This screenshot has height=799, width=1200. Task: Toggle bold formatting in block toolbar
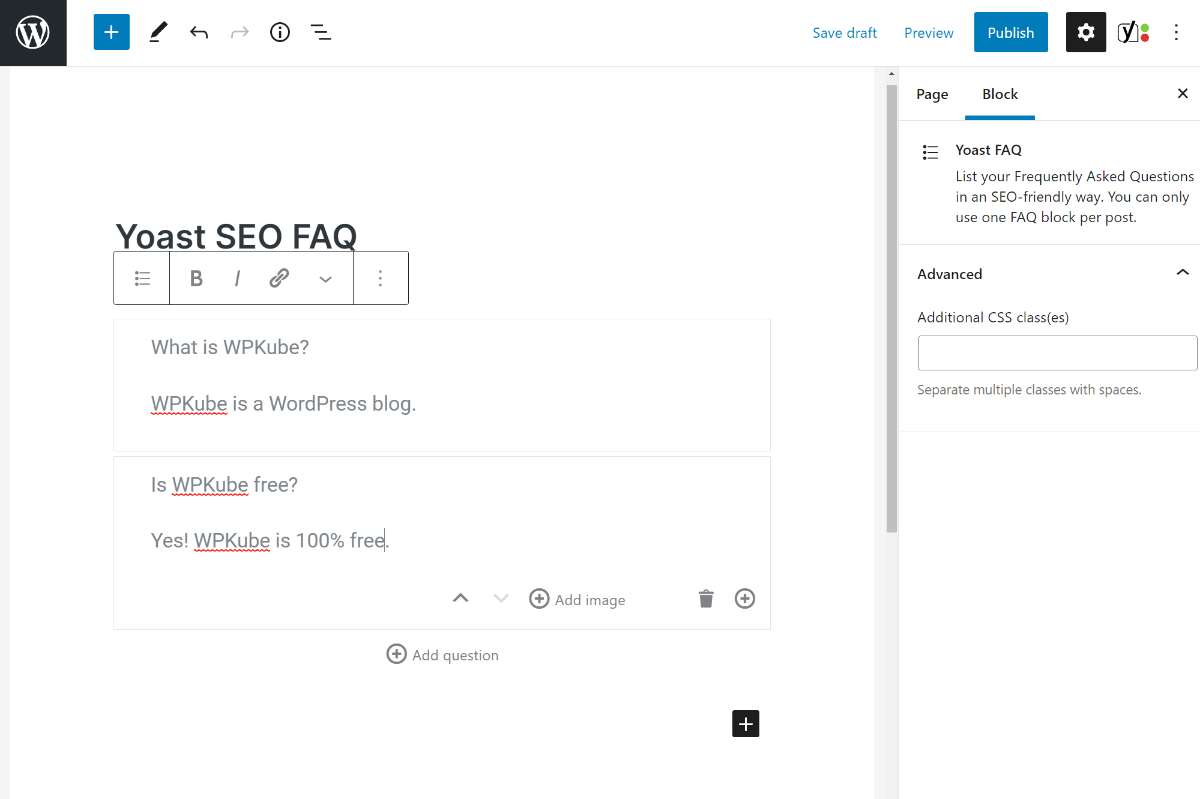click(x=197, y=279)
